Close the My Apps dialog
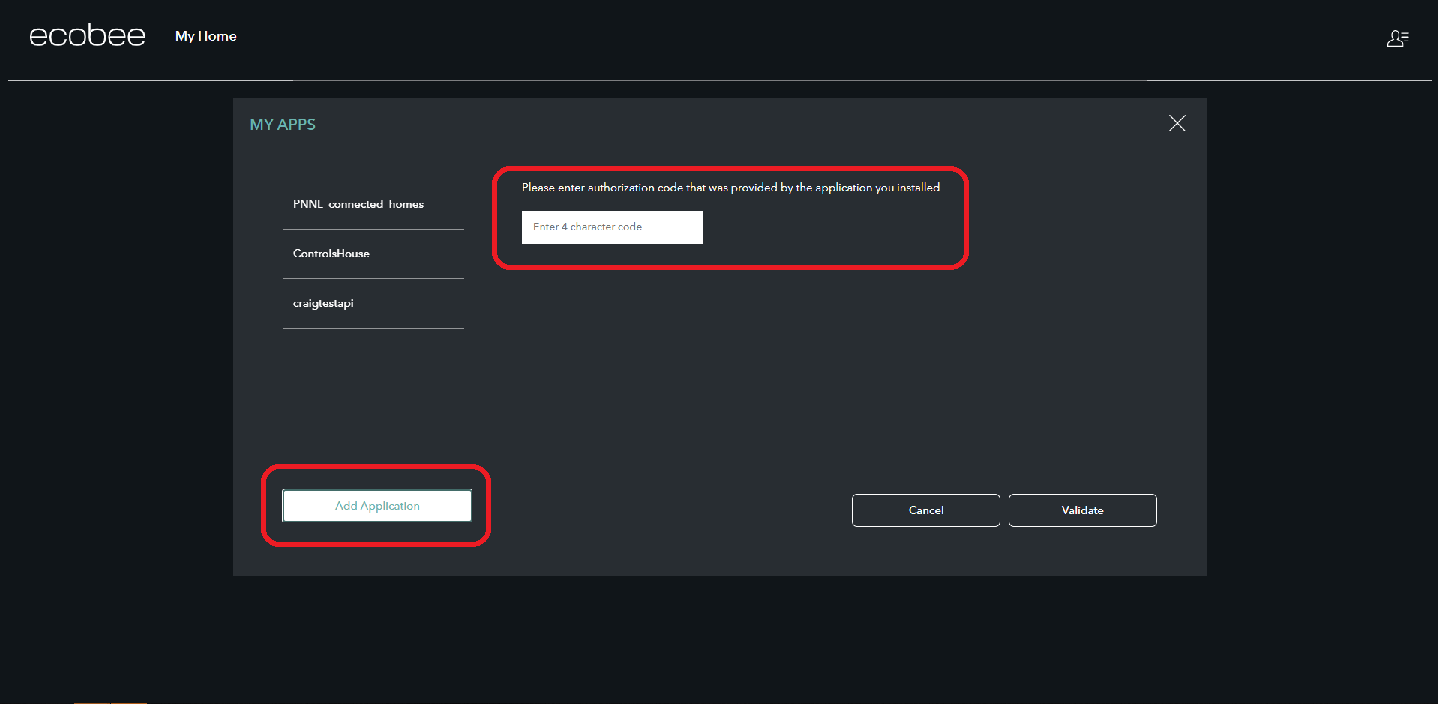This screenshot has height=704, width=1438. (x=1177, y=123)
